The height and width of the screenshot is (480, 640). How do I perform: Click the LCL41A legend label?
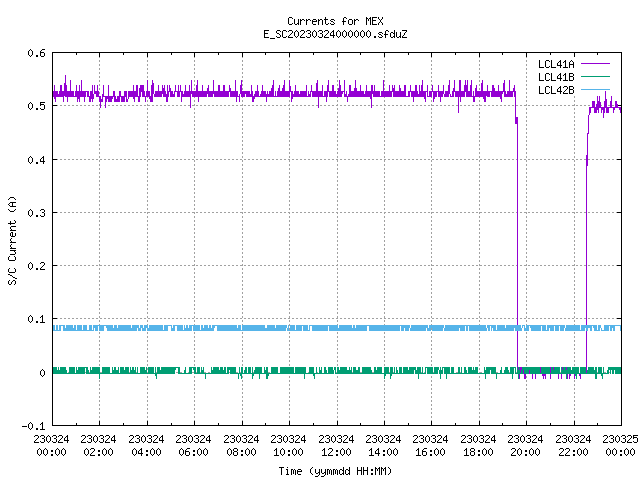tap(556, 64)
